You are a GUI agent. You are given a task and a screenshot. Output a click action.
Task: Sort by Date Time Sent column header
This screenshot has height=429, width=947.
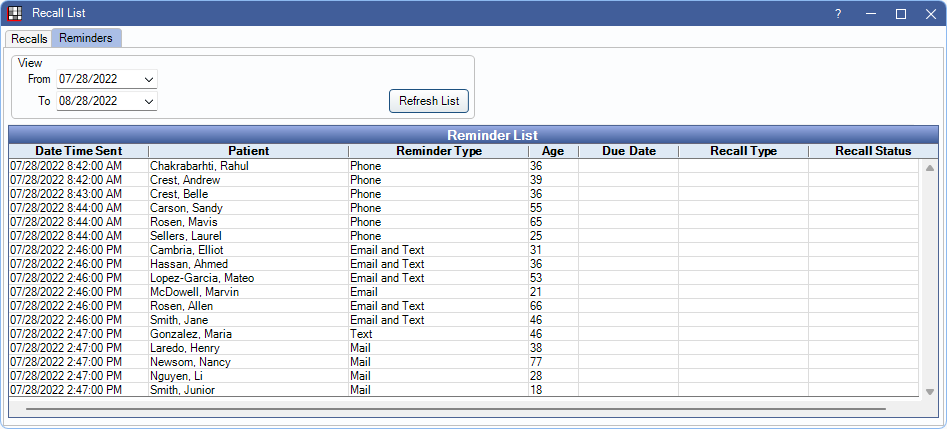[78, 151]
